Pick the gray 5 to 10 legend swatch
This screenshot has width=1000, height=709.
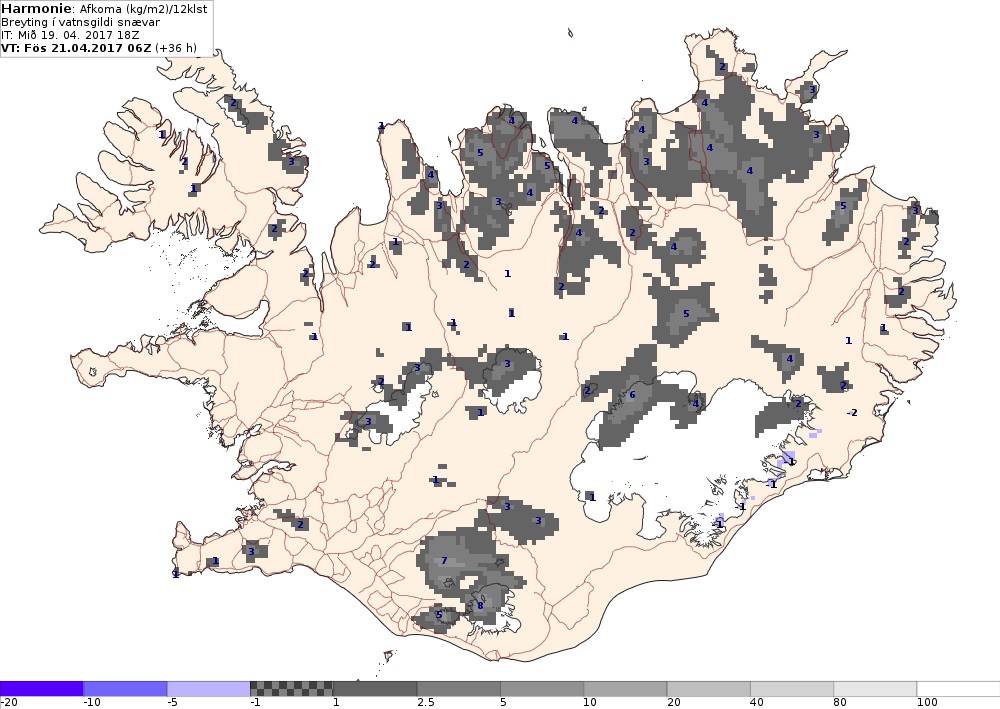(542, 689)
